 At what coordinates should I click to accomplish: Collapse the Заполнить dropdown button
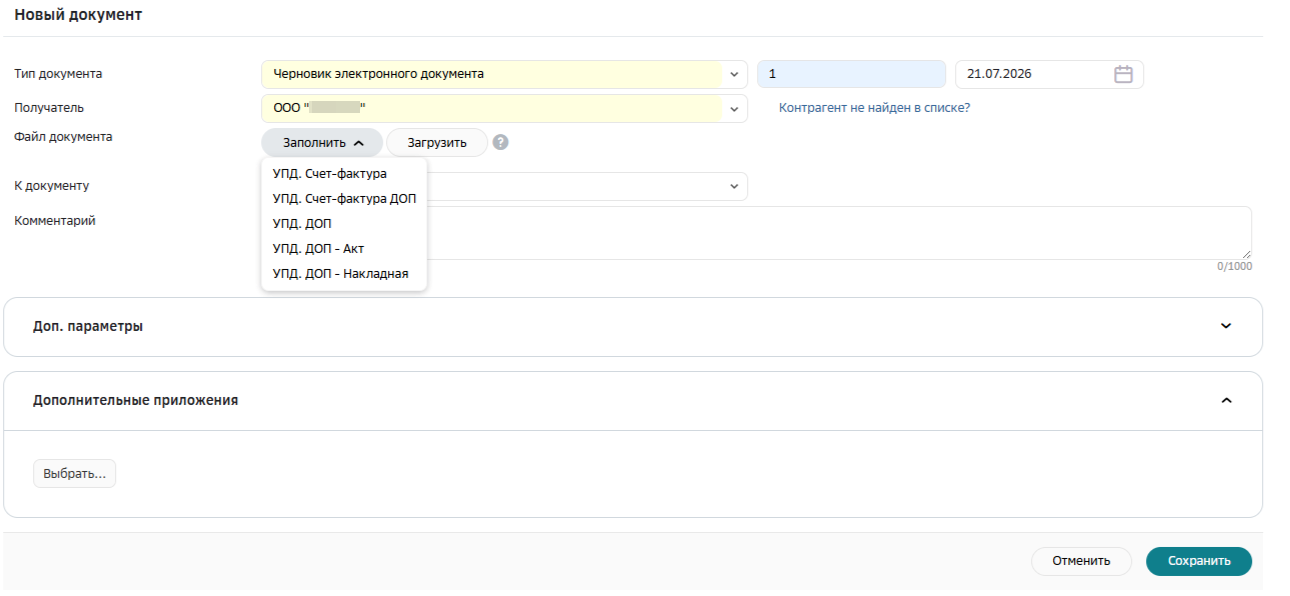(322, 142)
